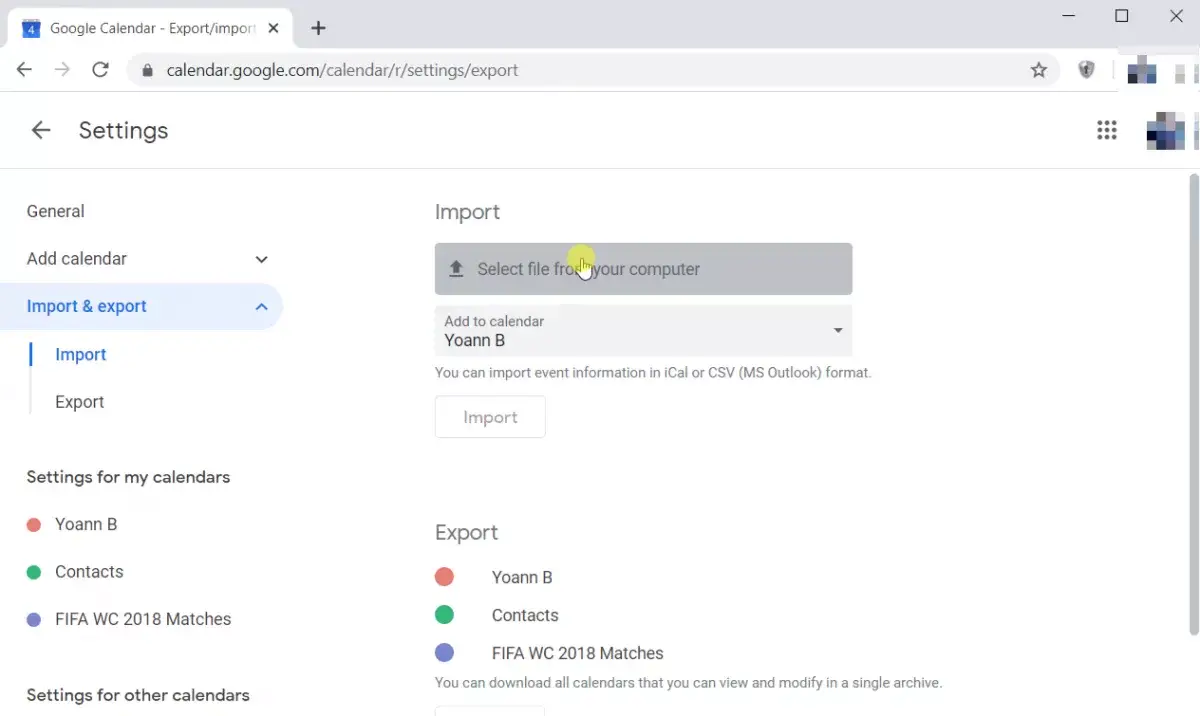Click the Import section heading

coord(467,212)
